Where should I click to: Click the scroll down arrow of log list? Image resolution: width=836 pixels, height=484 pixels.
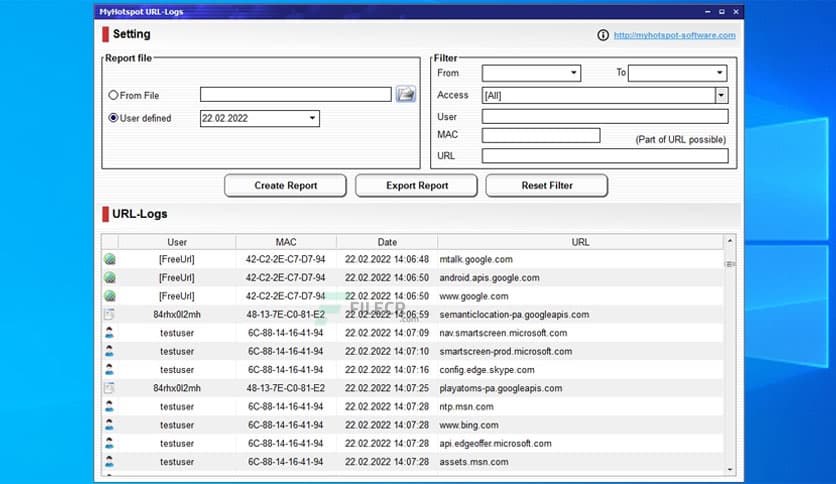tap(730, 469)
